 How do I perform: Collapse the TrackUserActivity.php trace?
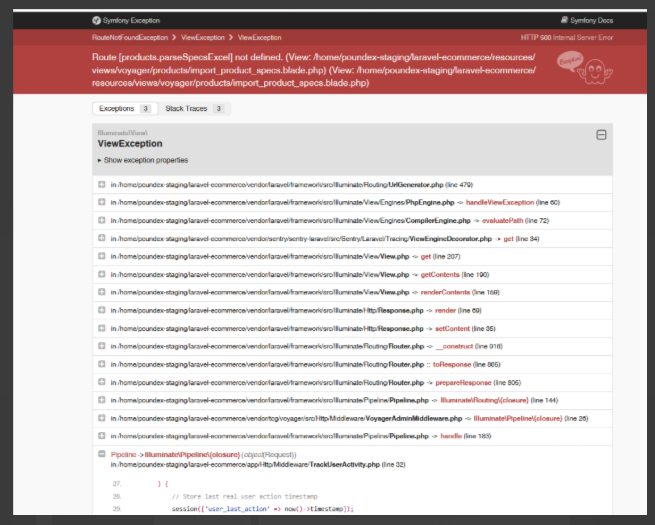pos(102,454)
